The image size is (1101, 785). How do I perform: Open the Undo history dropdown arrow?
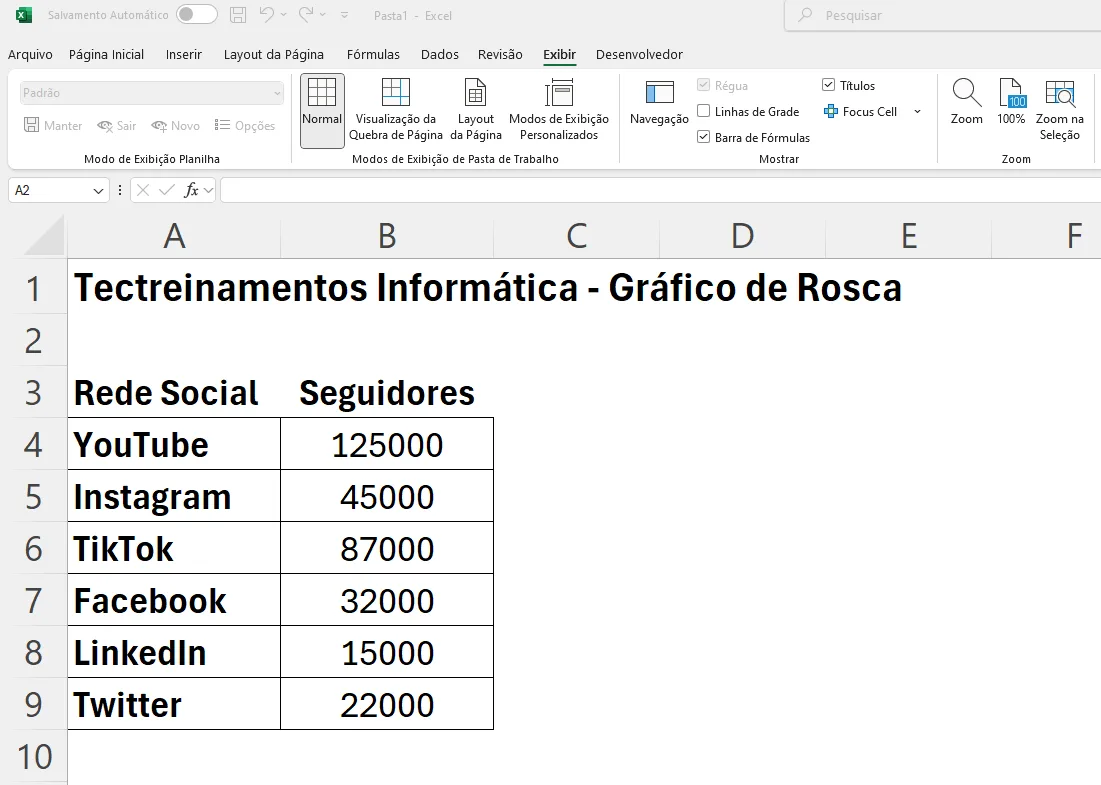coord(283,15)
